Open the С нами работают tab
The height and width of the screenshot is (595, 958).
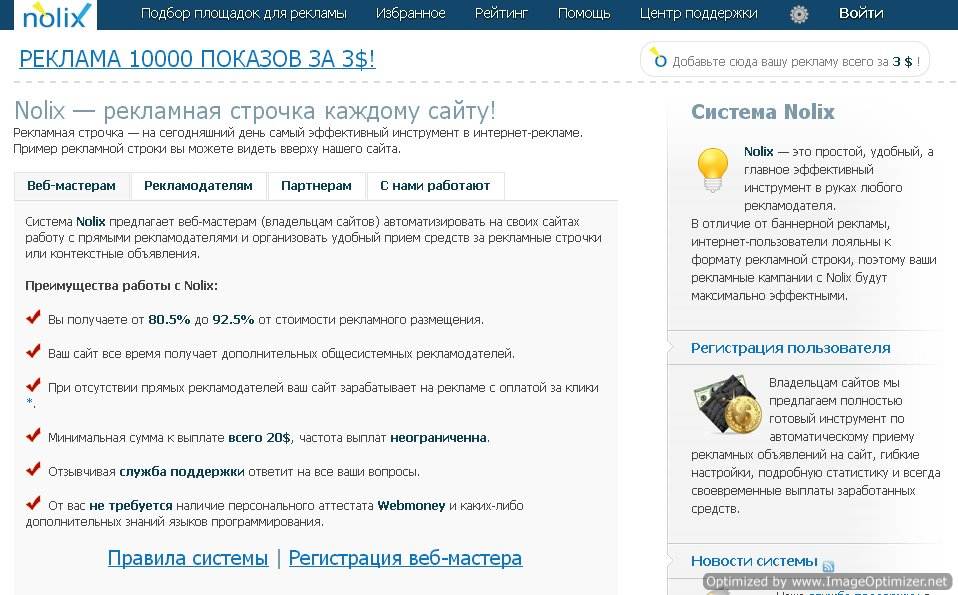[435, 186]
